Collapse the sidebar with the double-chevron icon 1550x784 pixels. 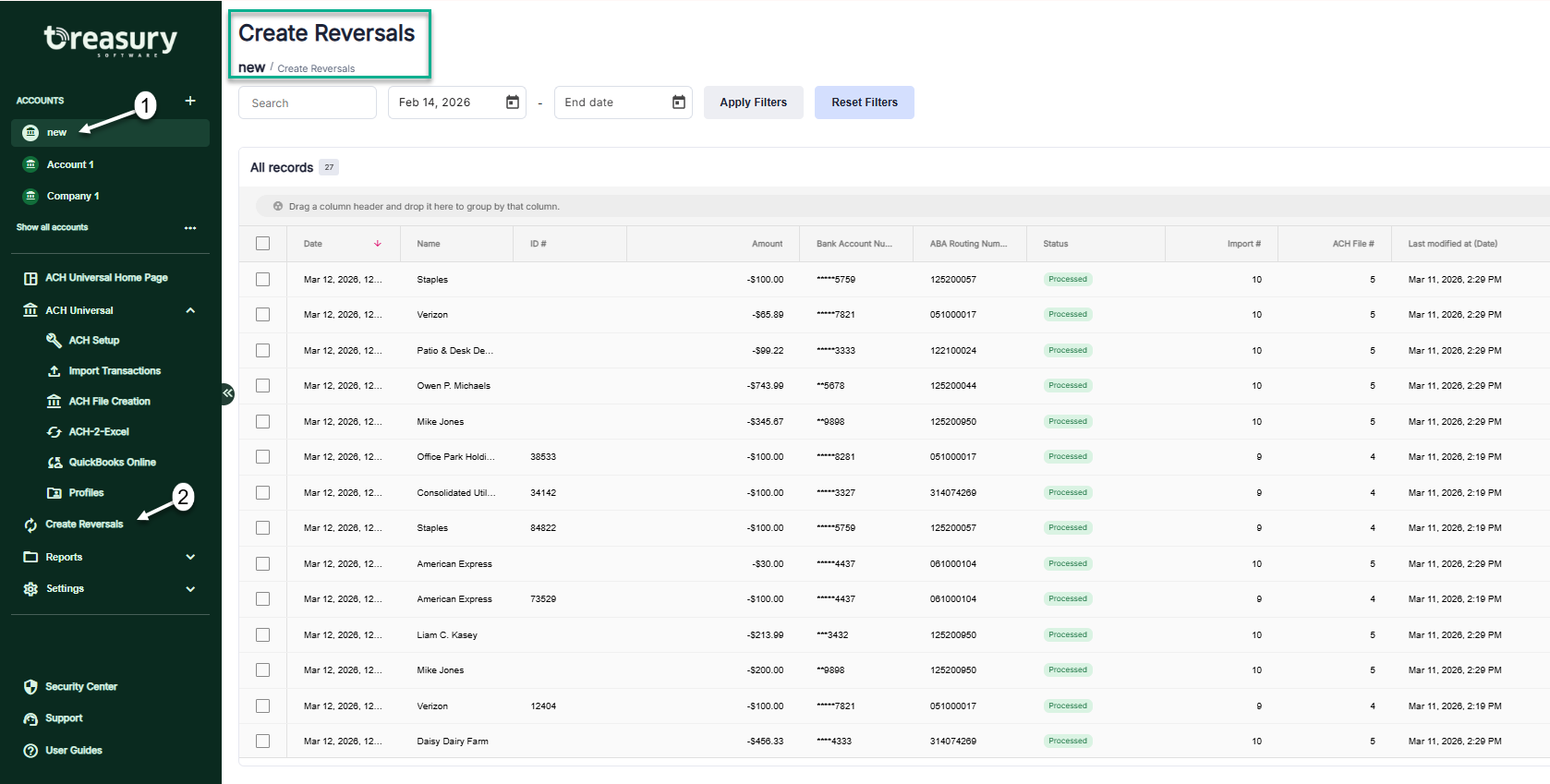[227, 393]
